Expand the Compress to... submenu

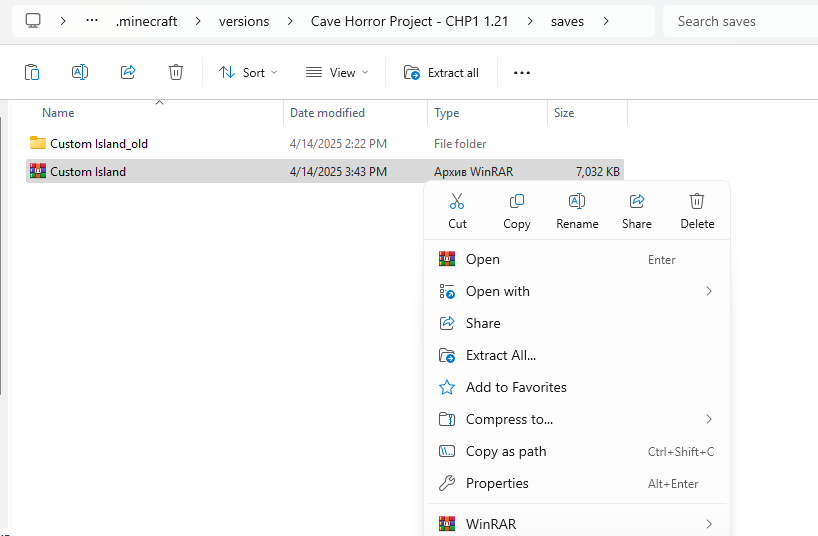(x=577, y=419)
